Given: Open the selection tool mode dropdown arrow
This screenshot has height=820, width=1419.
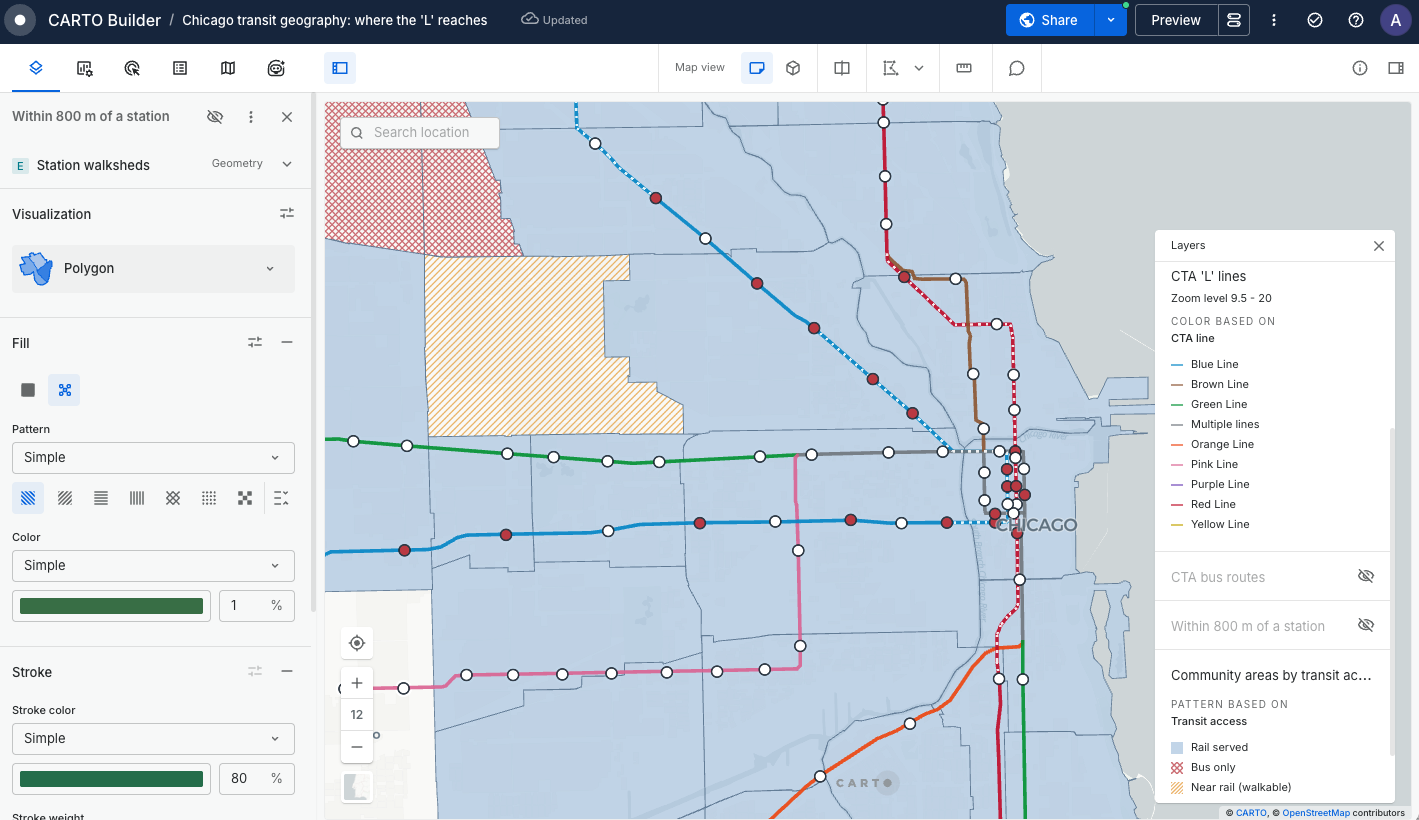Looking at the screenshot, I should coord(919,68).
